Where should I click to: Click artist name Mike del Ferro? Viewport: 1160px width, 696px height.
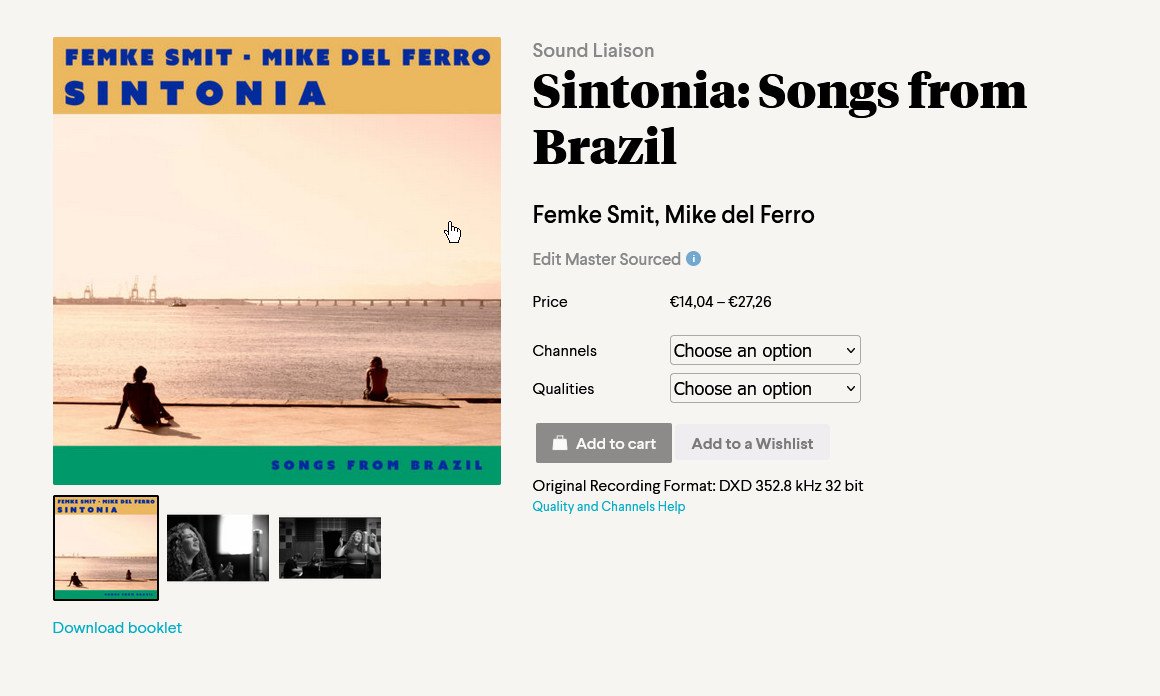[739, 214]
